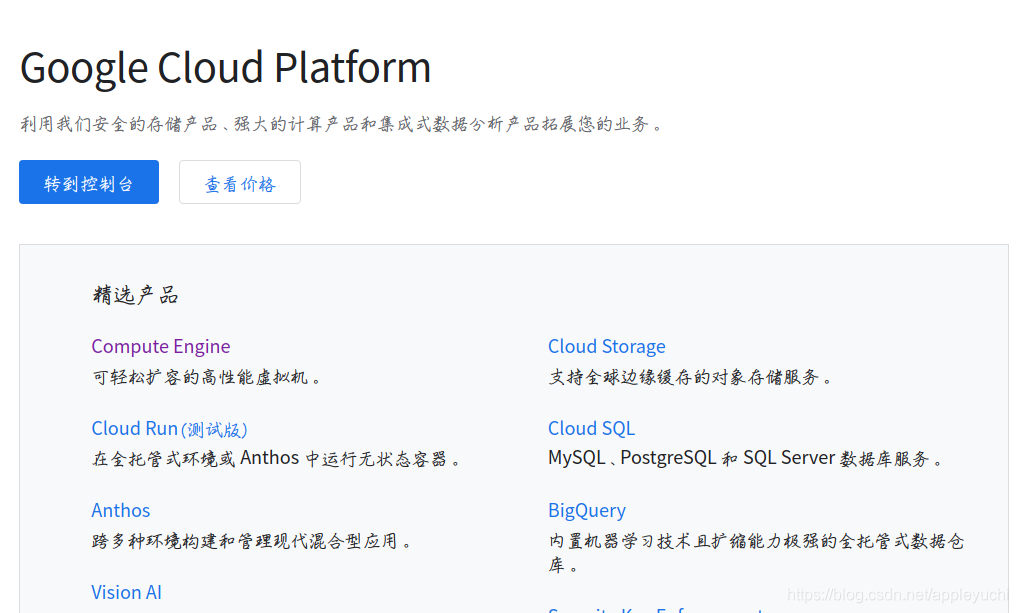Open the Anthos product link
Image resolution: width=1018 pixels, height=613 pixels.
121,510
